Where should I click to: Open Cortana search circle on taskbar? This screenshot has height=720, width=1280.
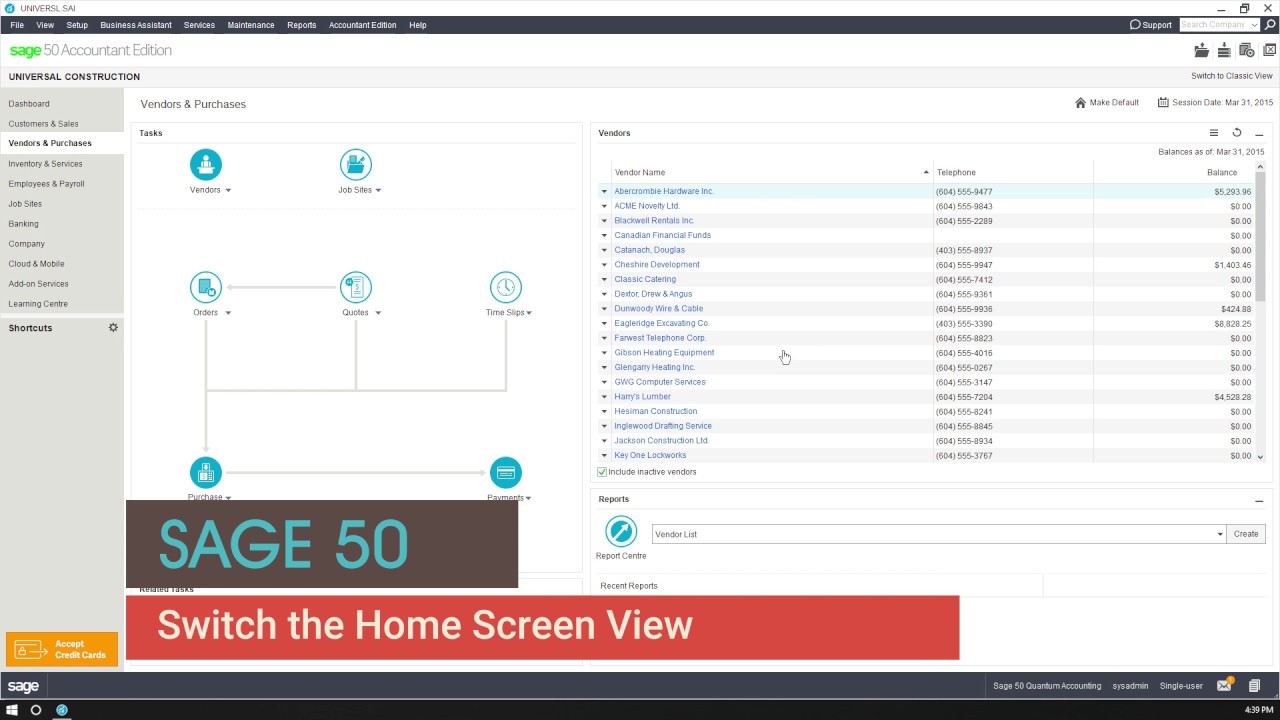pyautogui.click(x=36, y=710)
